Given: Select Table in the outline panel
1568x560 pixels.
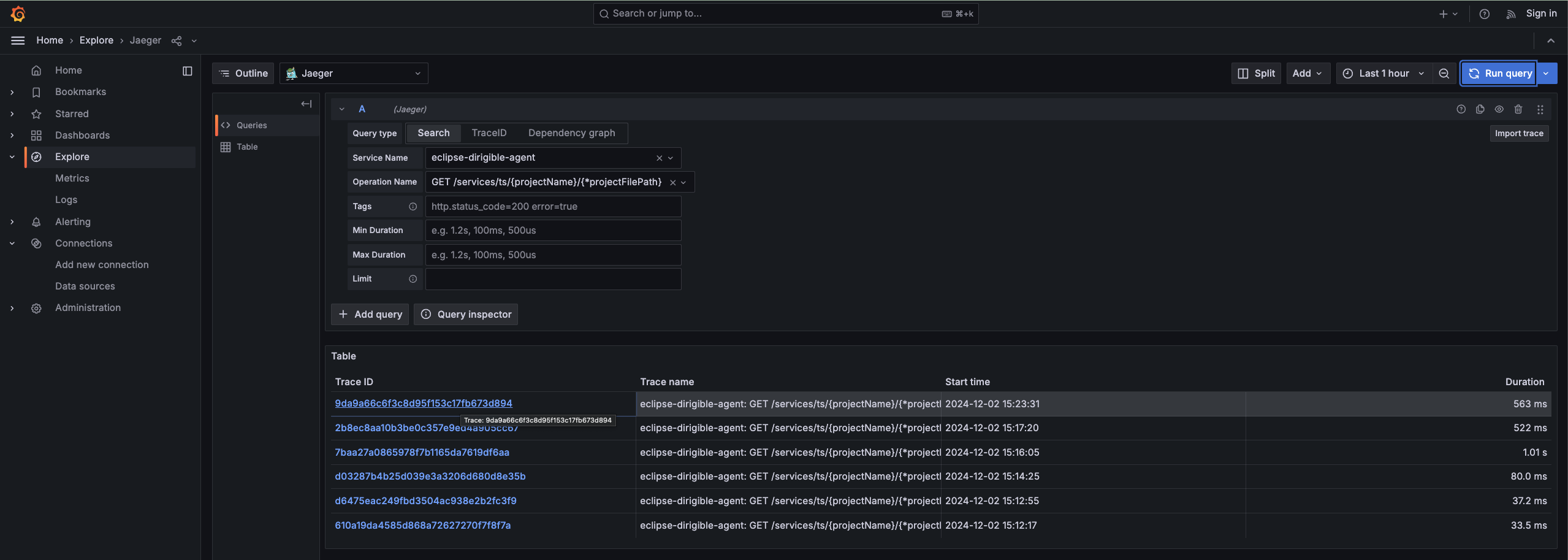Looking at the screenshot, I should (267, 147).
